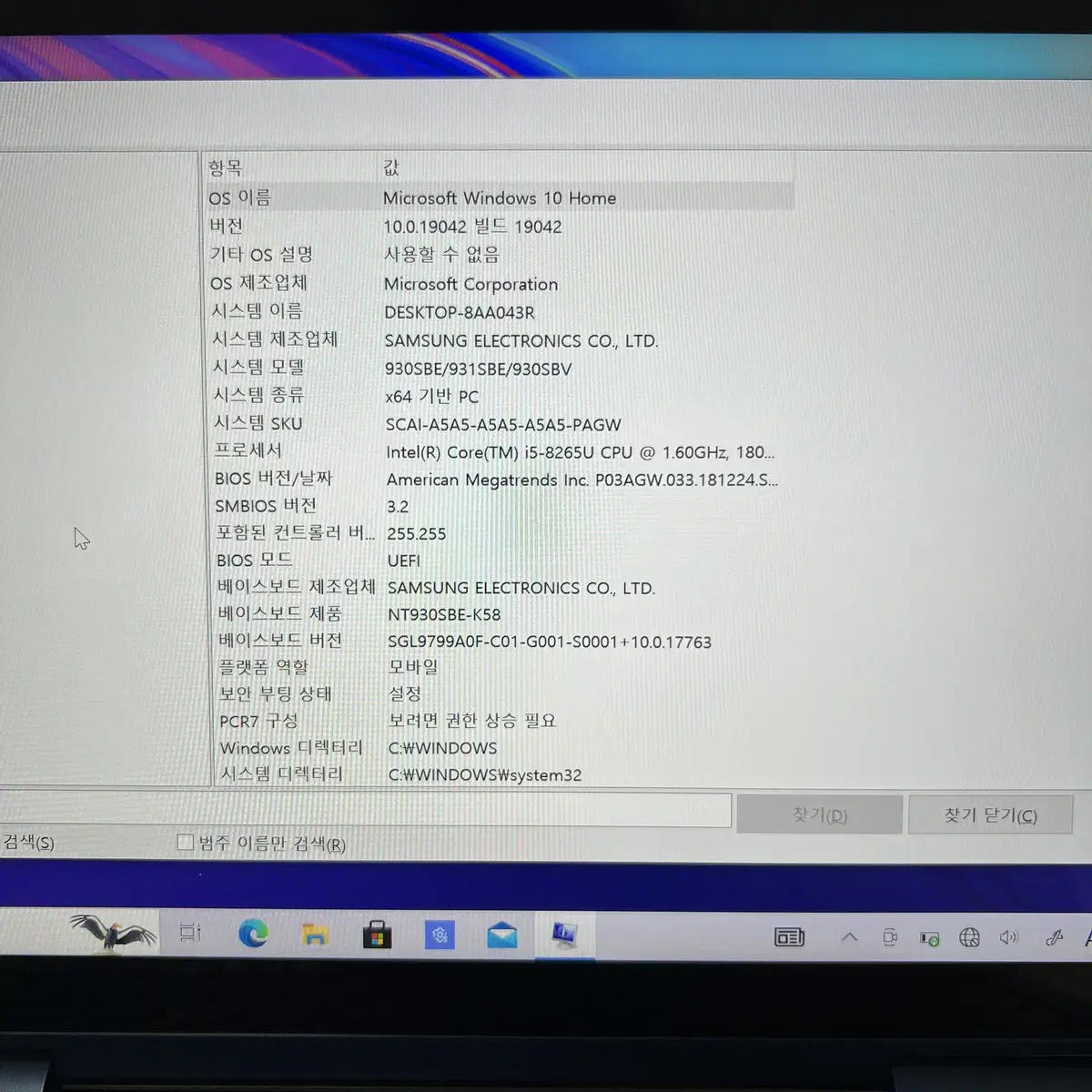Image resolution: width=1092 pixels, height=1092 pixels.
Task: Click the value 930SBE/931SBE/930SBV
Action: tap(478, 369)
